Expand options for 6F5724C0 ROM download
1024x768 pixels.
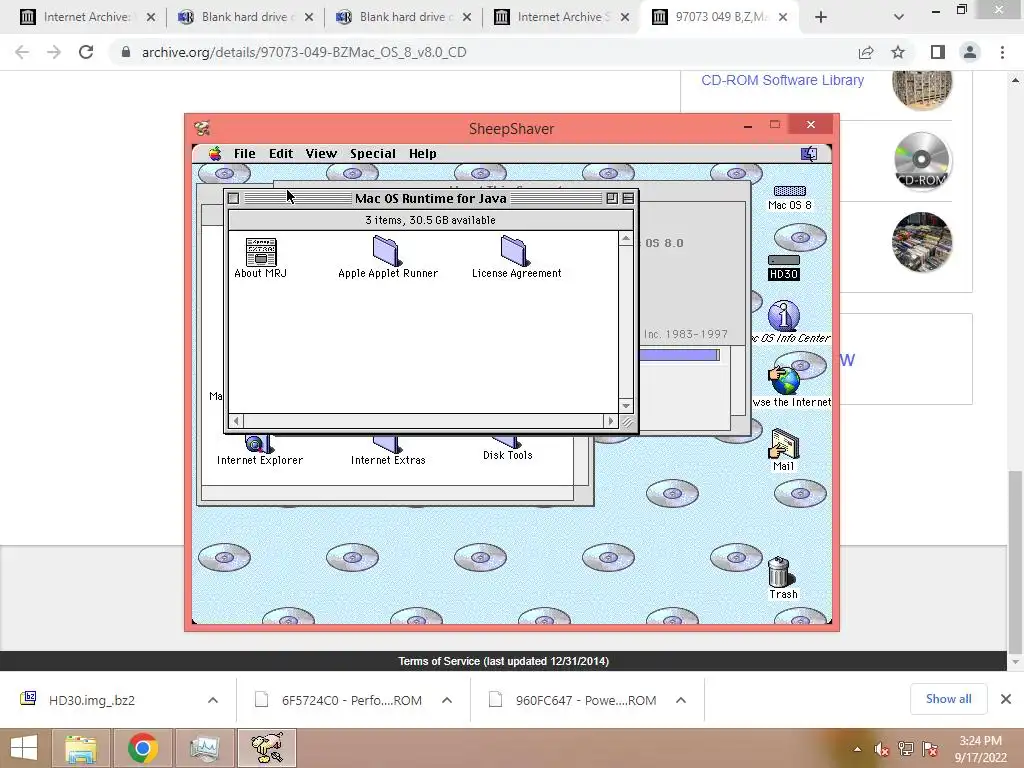click(447, 700)
